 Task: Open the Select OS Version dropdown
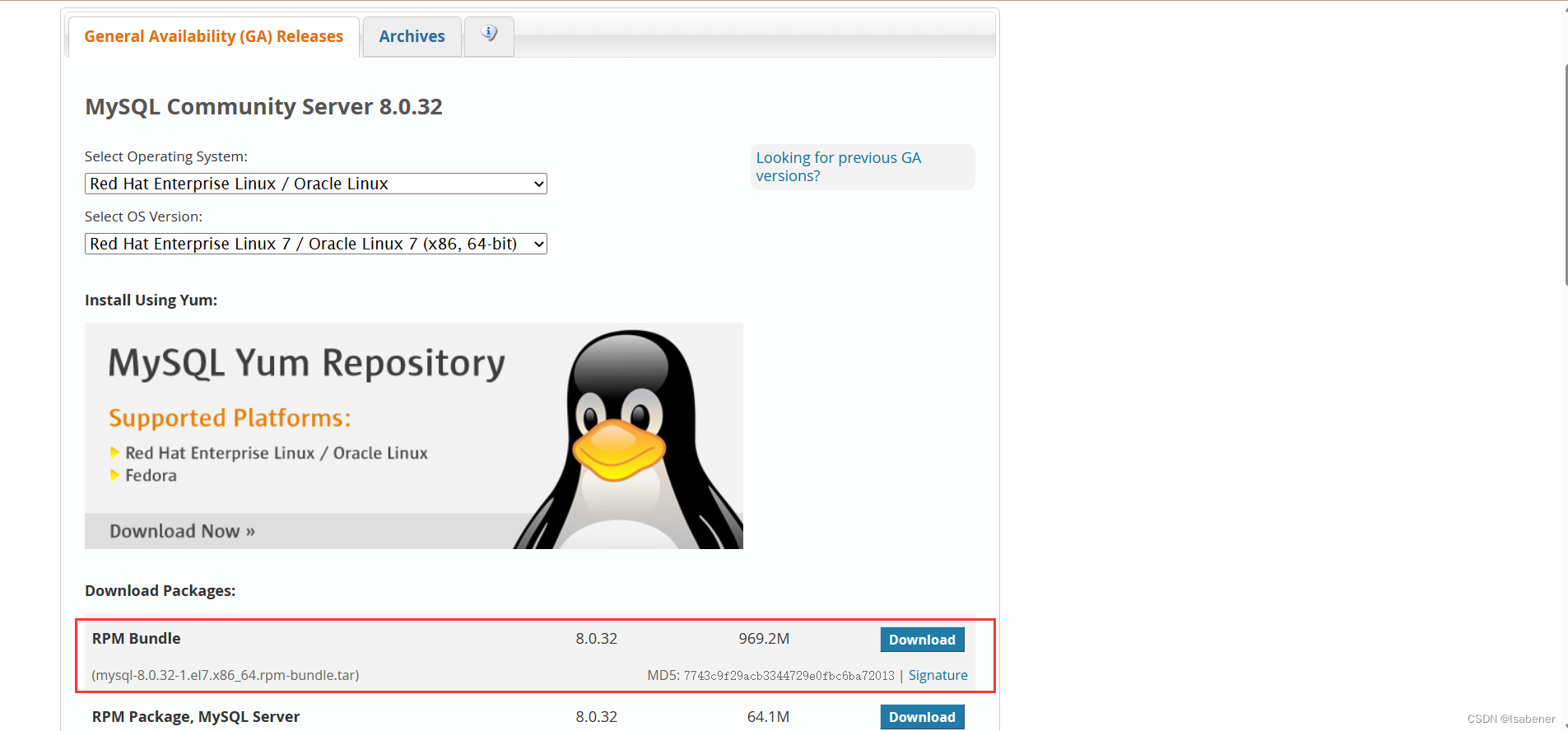coord(316,244)
